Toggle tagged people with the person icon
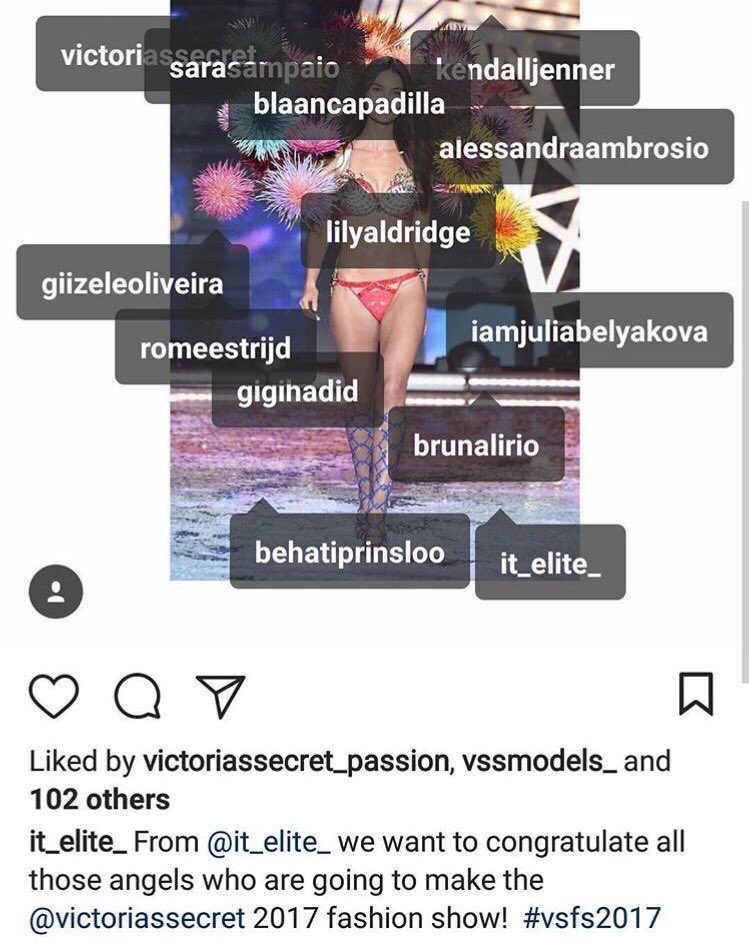 point(56,592)
